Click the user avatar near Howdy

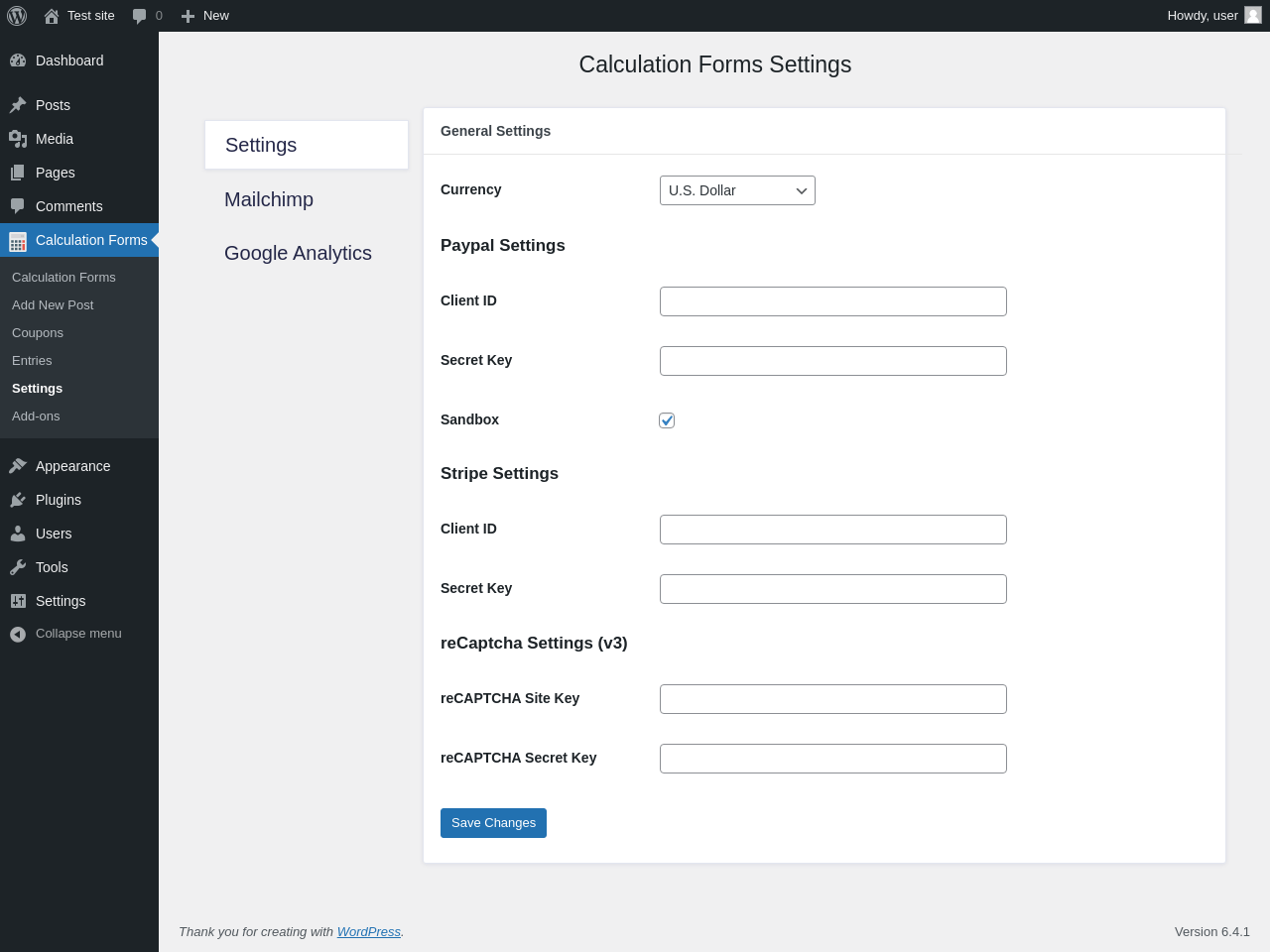(1253, 15)
